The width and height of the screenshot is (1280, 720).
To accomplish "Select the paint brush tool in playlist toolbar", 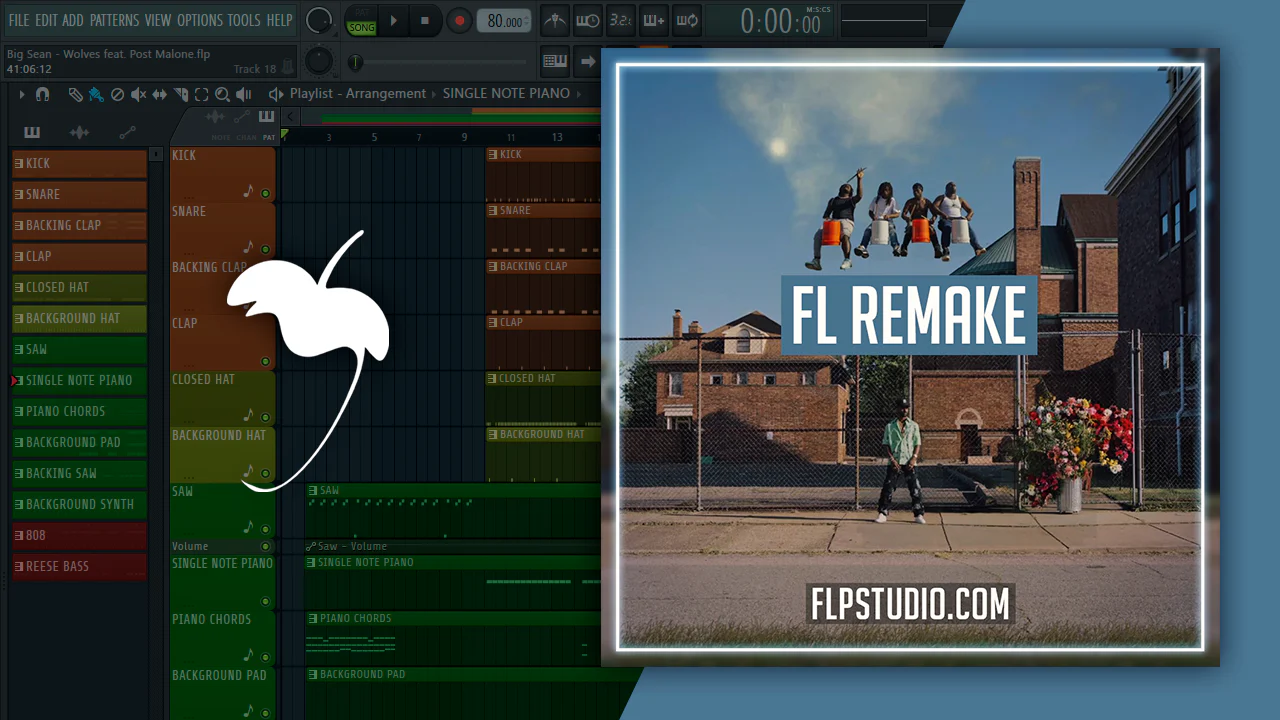I will tap(96, 94).
